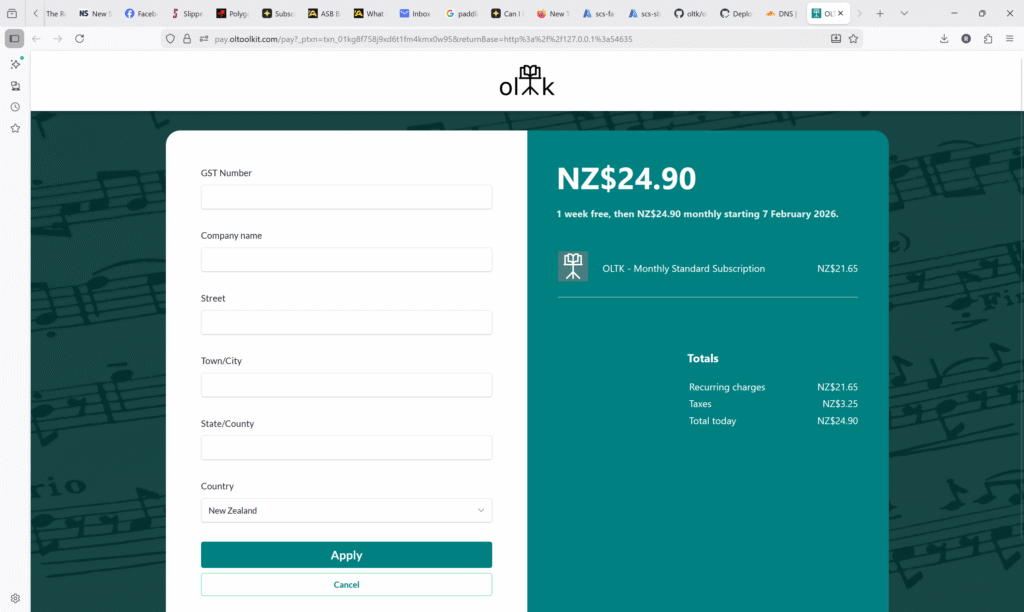Open sidebar settings gear icon
The image size is (1024, 612).
(15, 598)
